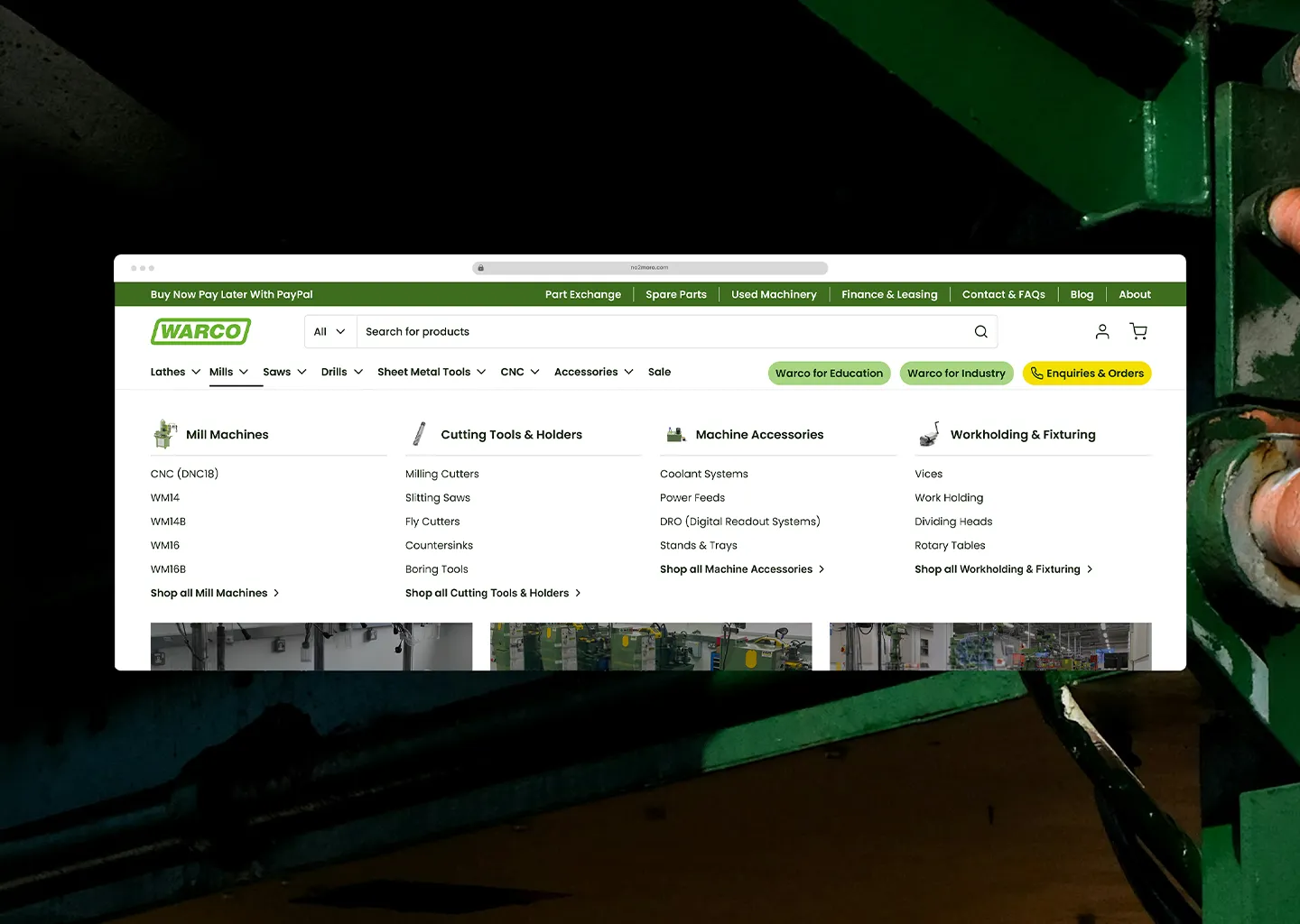Click the search magnifier icon
The width and height of the screenshot is (1300, 924).
(x=980, y=332)
